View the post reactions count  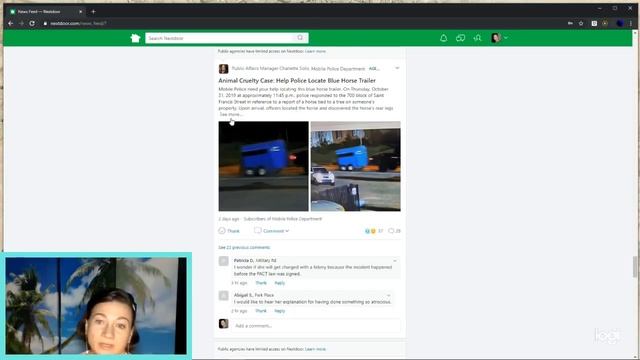[373, 231]
